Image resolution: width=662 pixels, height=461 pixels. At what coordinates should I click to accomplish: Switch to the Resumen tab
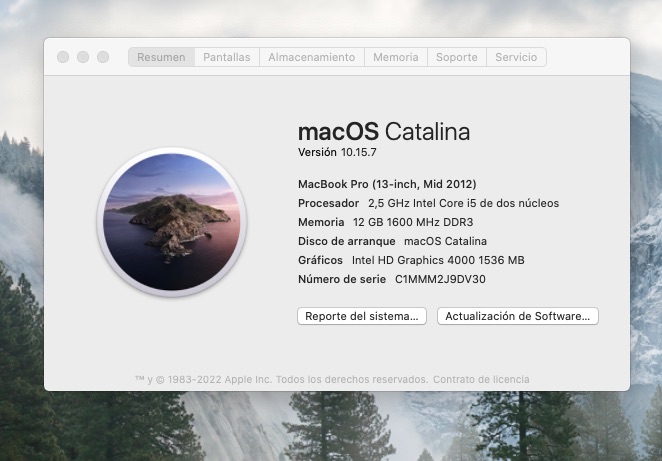(x=161, y=57)
